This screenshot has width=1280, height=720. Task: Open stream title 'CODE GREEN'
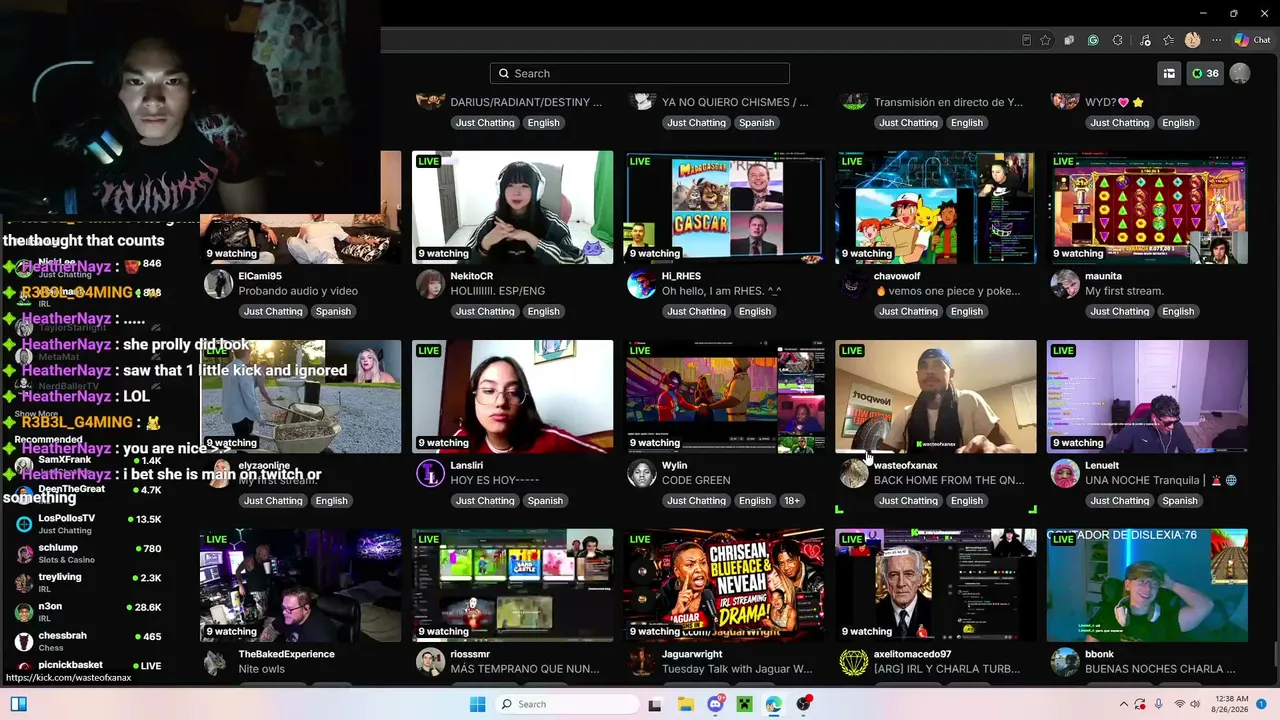pos(696,480)
